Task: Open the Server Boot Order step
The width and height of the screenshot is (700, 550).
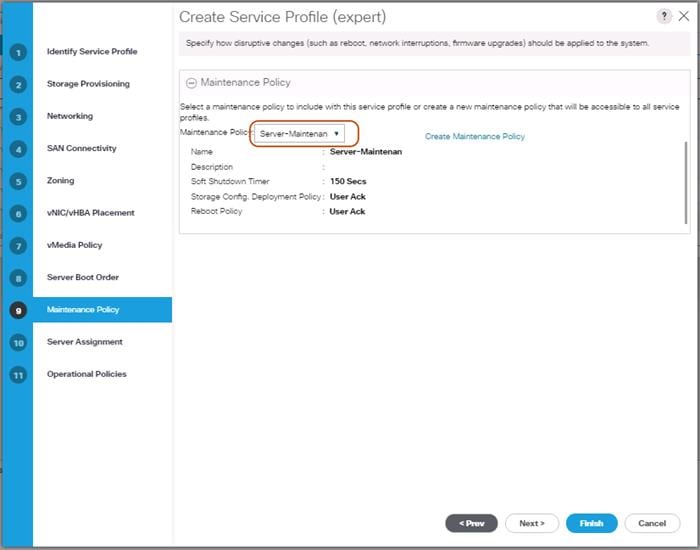Action: tap(83, 277)
